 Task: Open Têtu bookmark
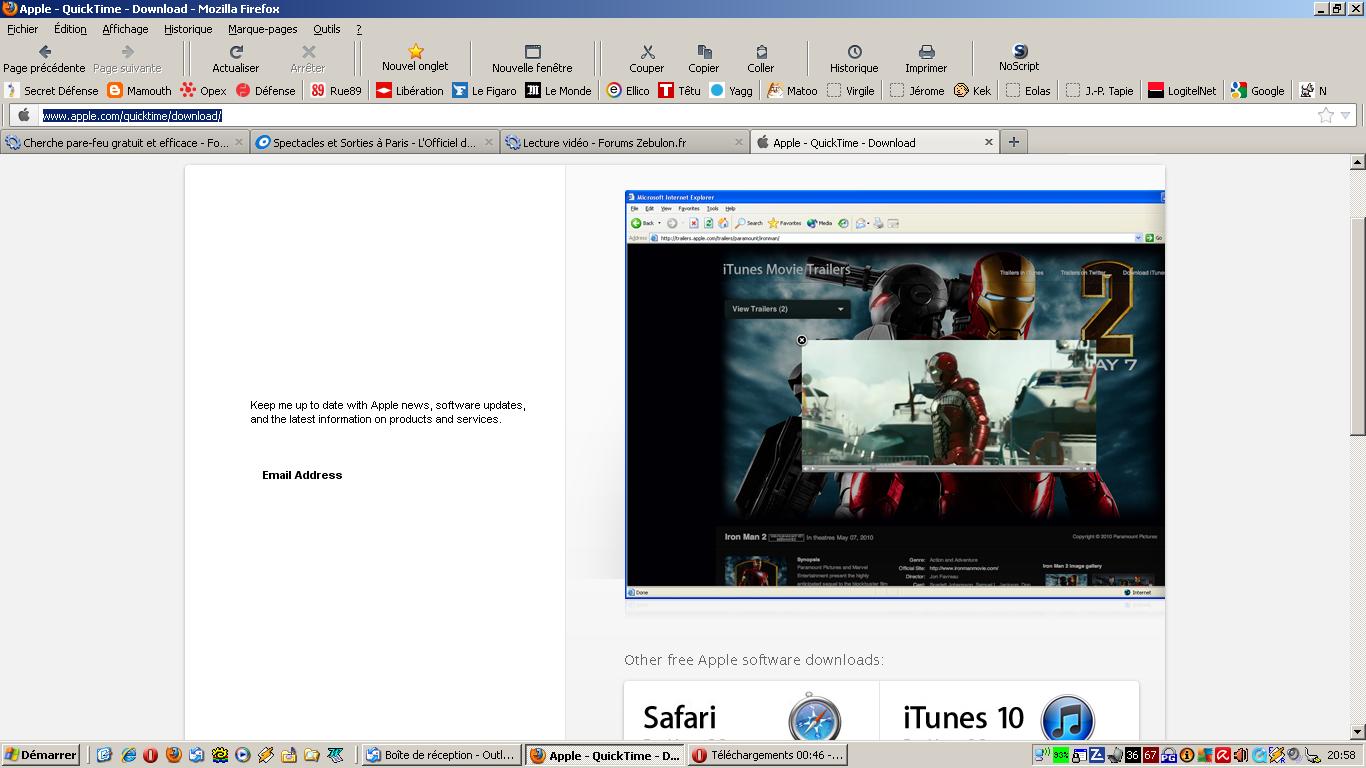(x=680, y=90)
